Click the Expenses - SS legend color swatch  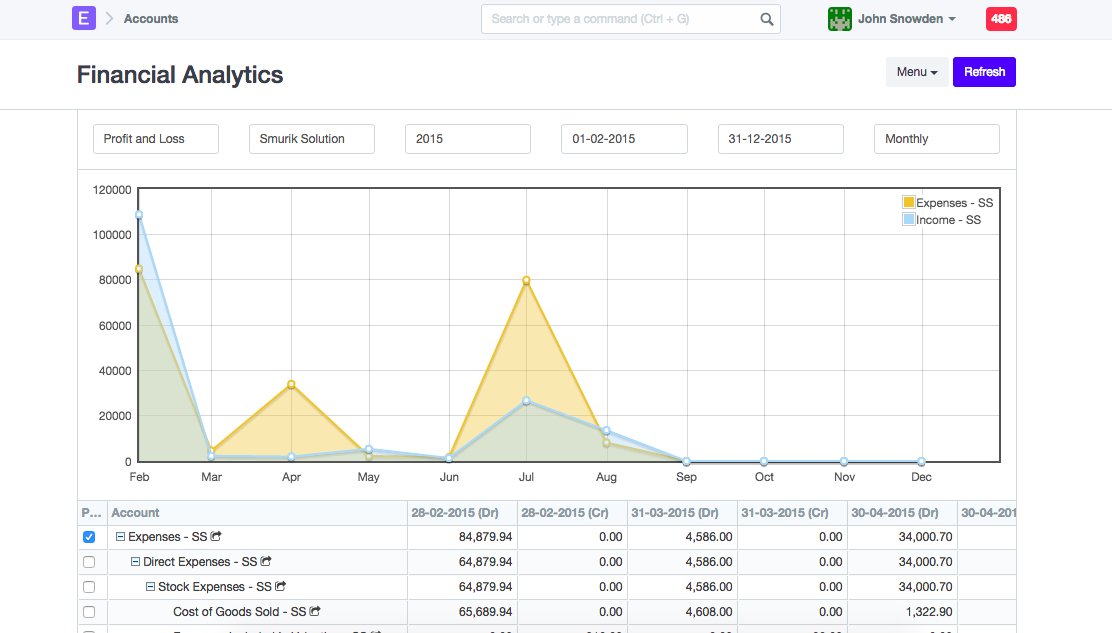point(908,203)
